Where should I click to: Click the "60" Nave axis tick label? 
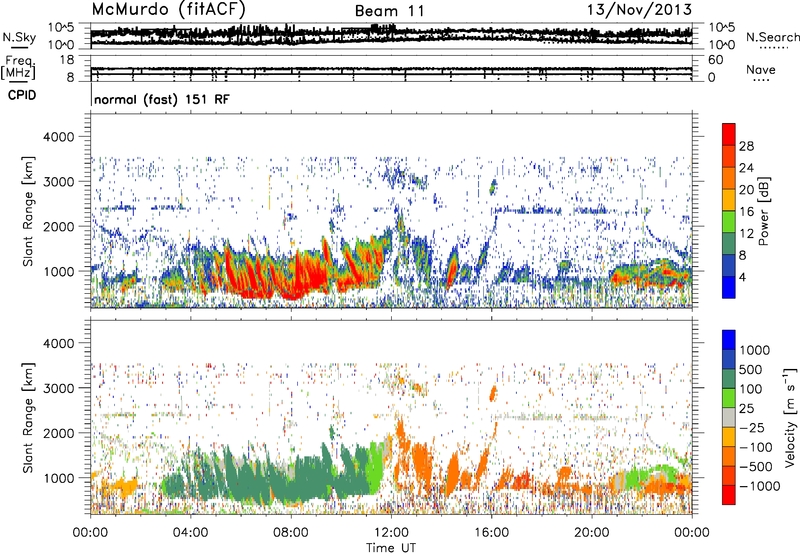716,60
